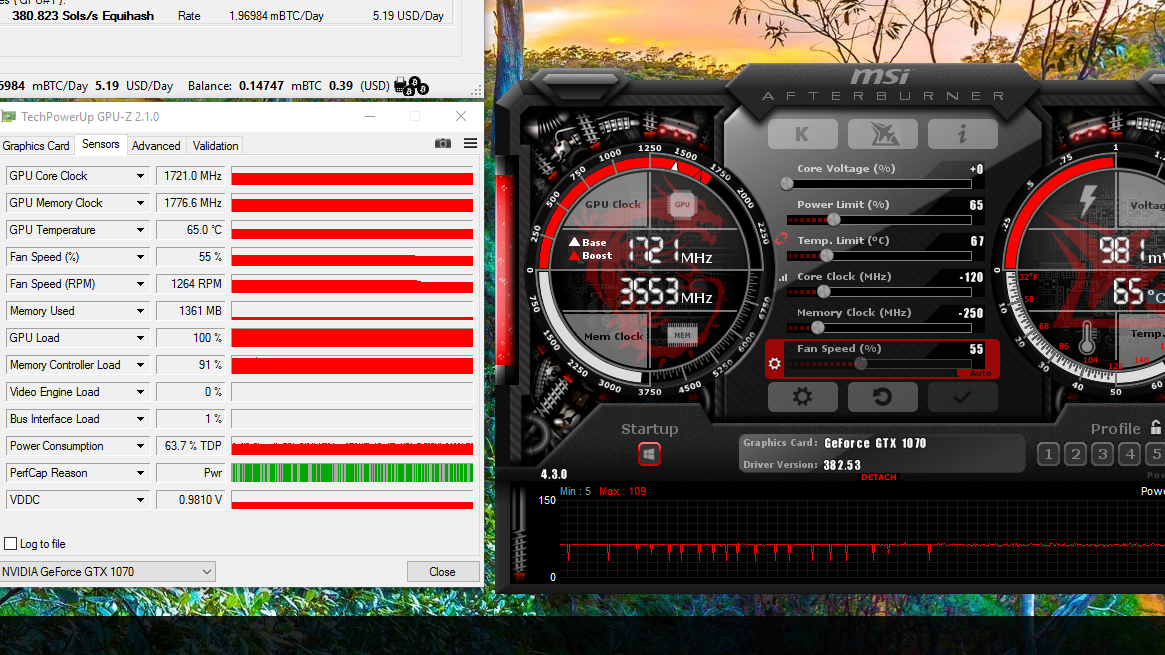Click the Core Voltage slider handle

click(787, 183)
